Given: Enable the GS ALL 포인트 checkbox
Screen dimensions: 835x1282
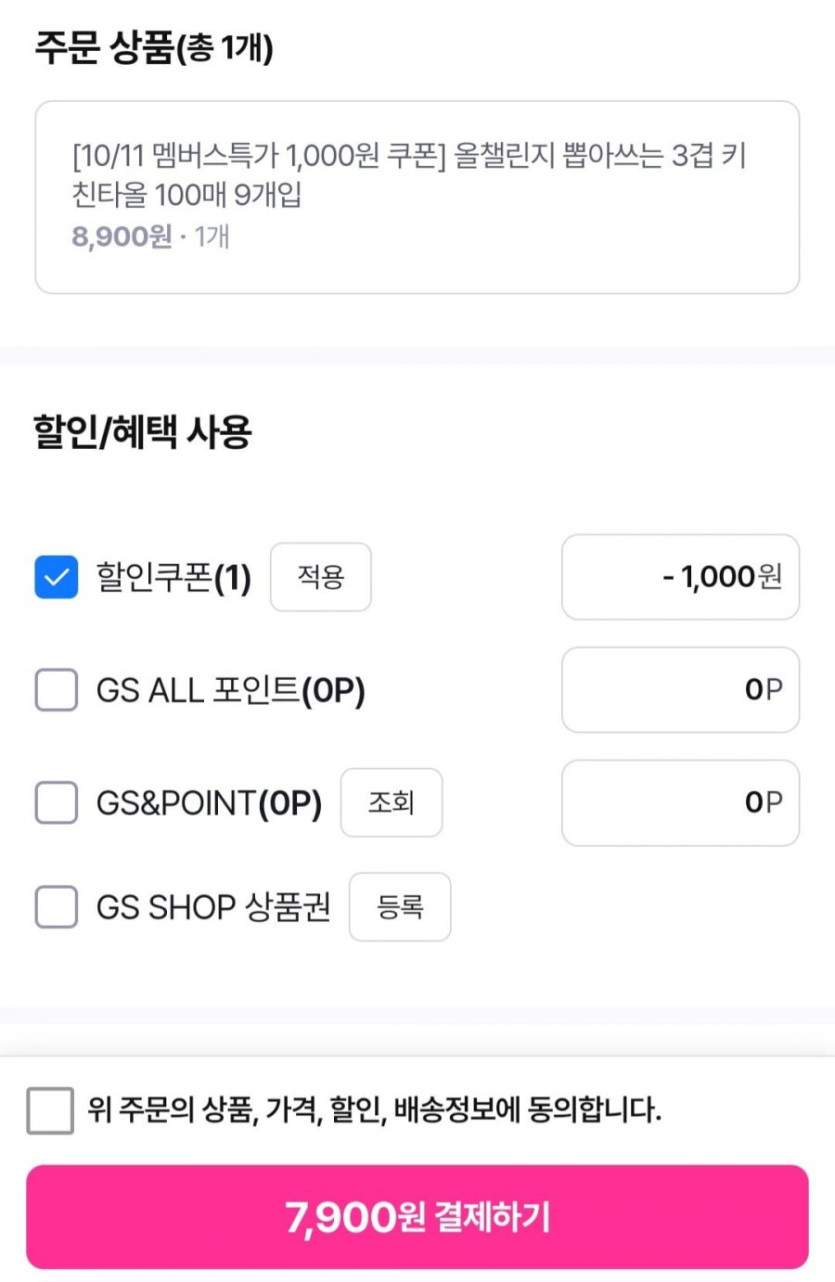Looking at the screenshot, I should pyautogui.click(x=56, y=690).
